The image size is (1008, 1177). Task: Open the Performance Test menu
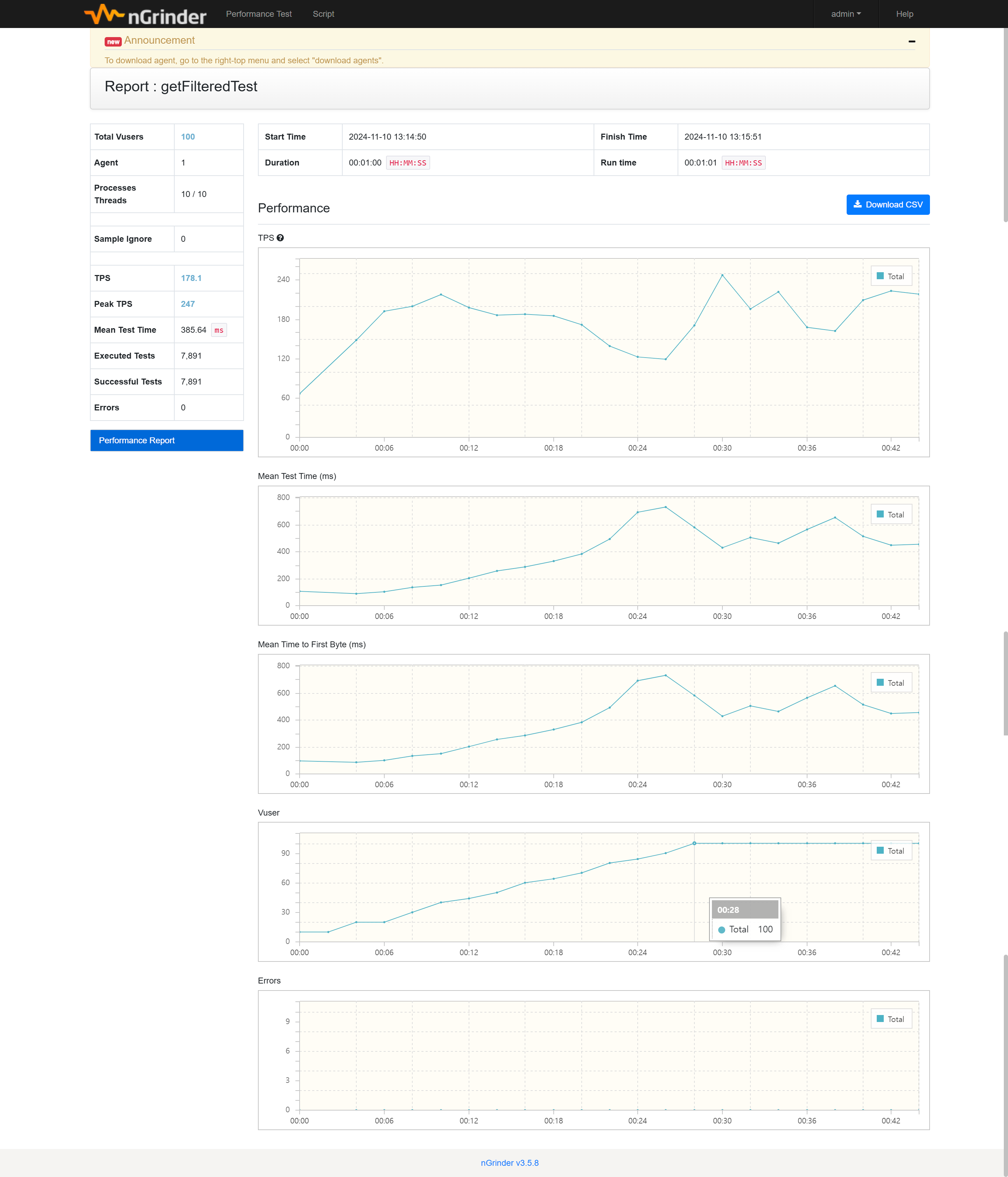259,14
